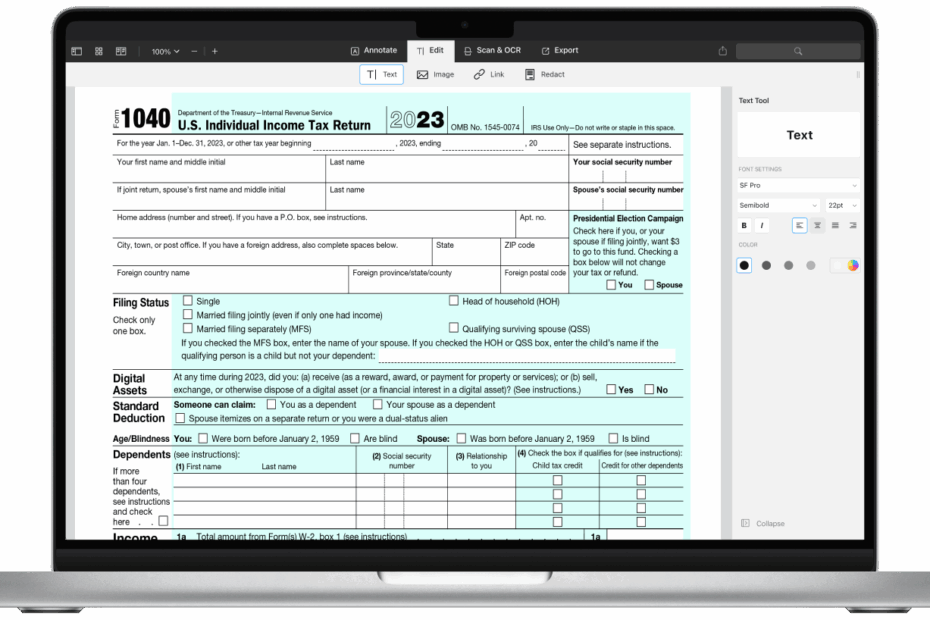Collapse the Text Tool panel
The image size is (930, 620).
point(762,523)
